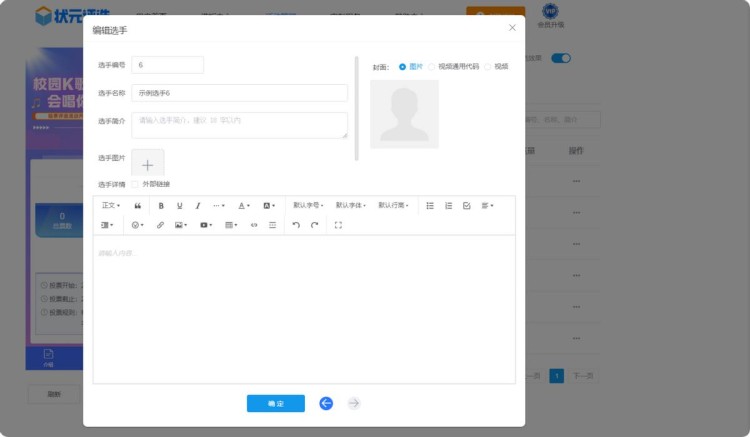
Task: Toggle bold formatting in the editor
Action: (x=161, y=205)
